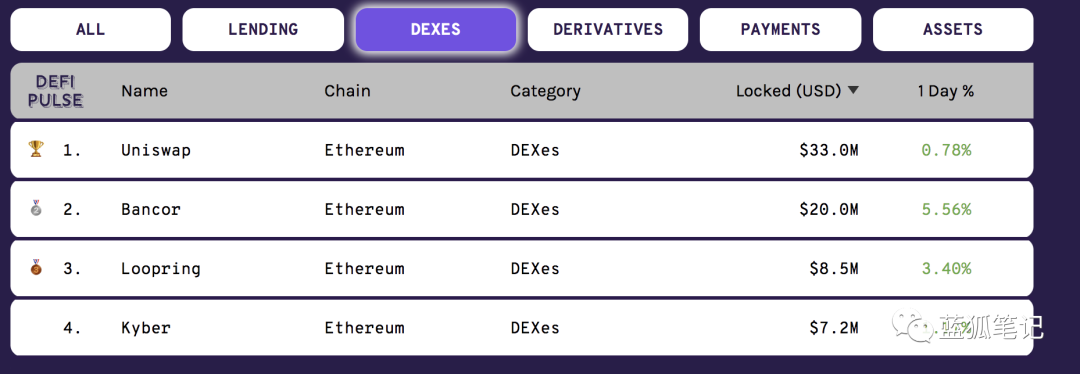The height and width of the screenshot is (374, 1080).
Task: Click the Chain column header
Action: (347, 91)
